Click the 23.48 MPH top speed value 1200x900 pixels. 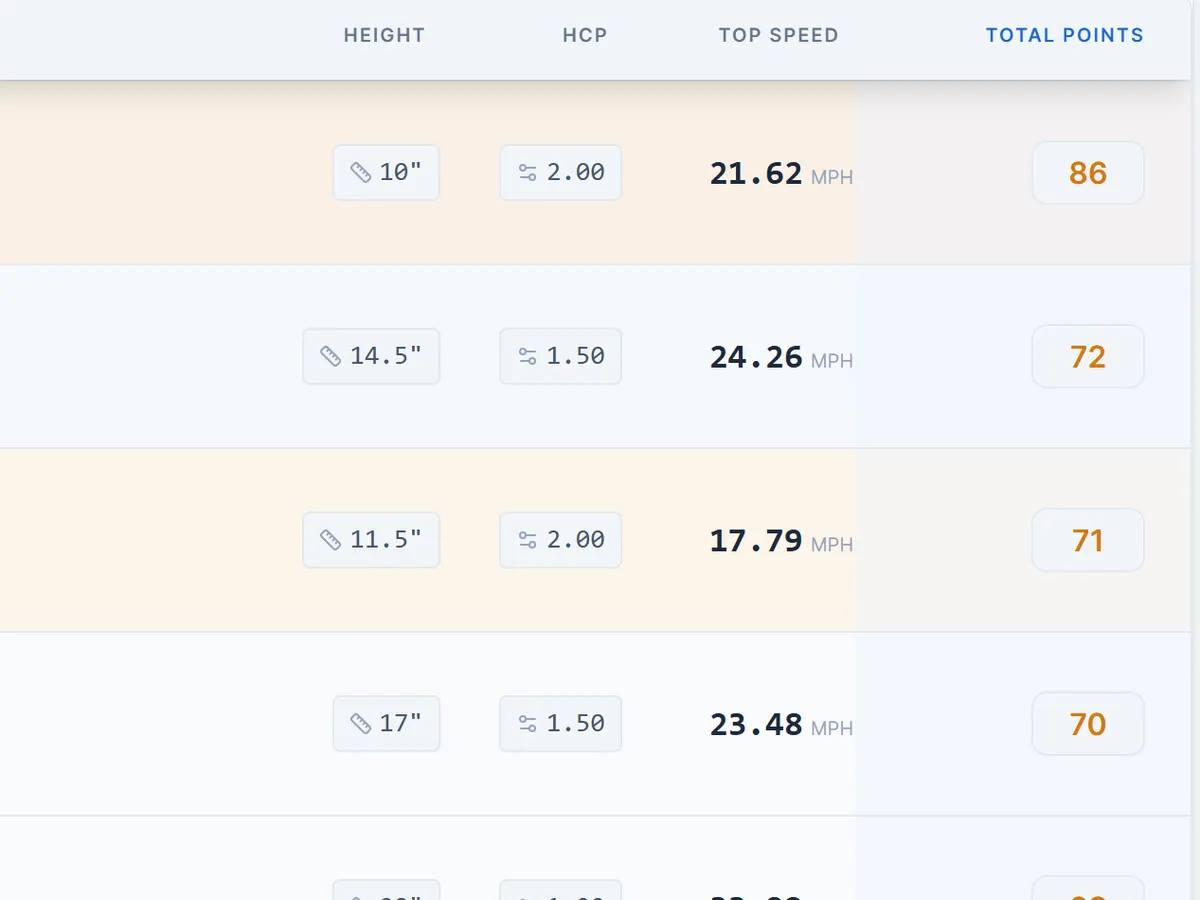coord(781,725)
